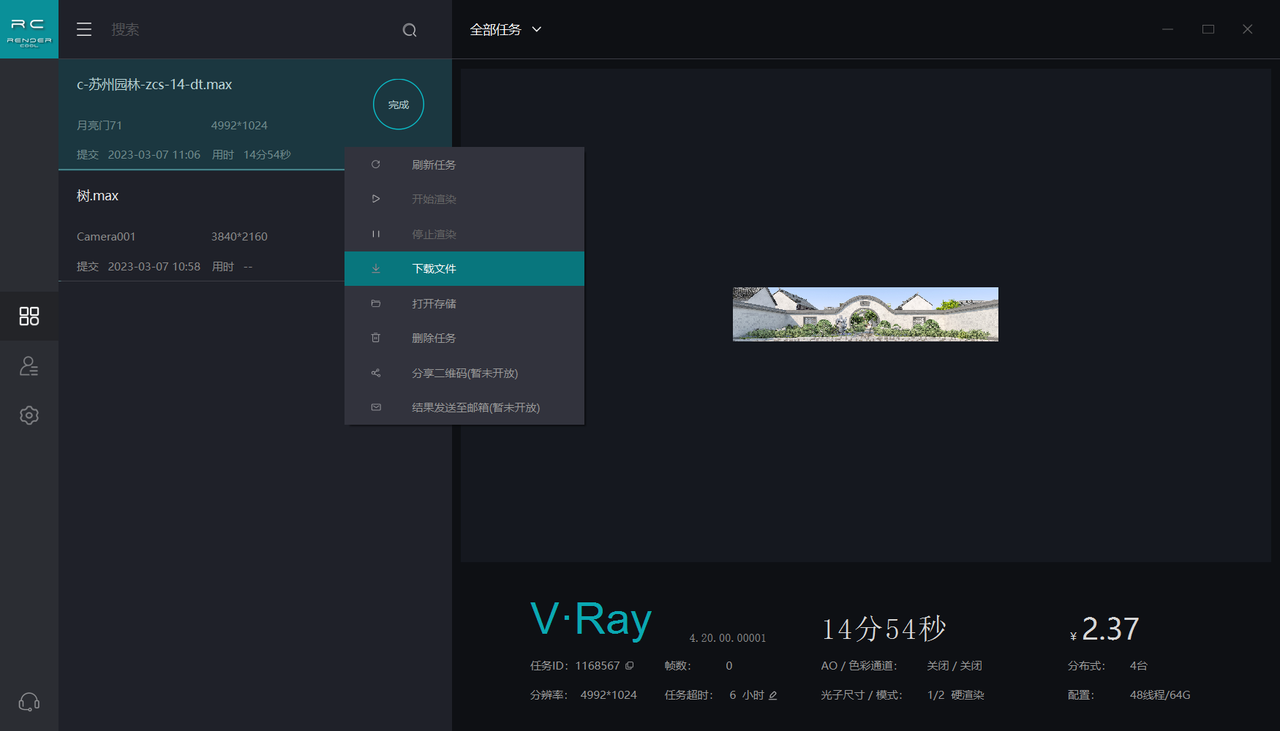1280x731 pixels.
Task: Click the pause icon beside 停止渲染
Action: tap(376, 234)
